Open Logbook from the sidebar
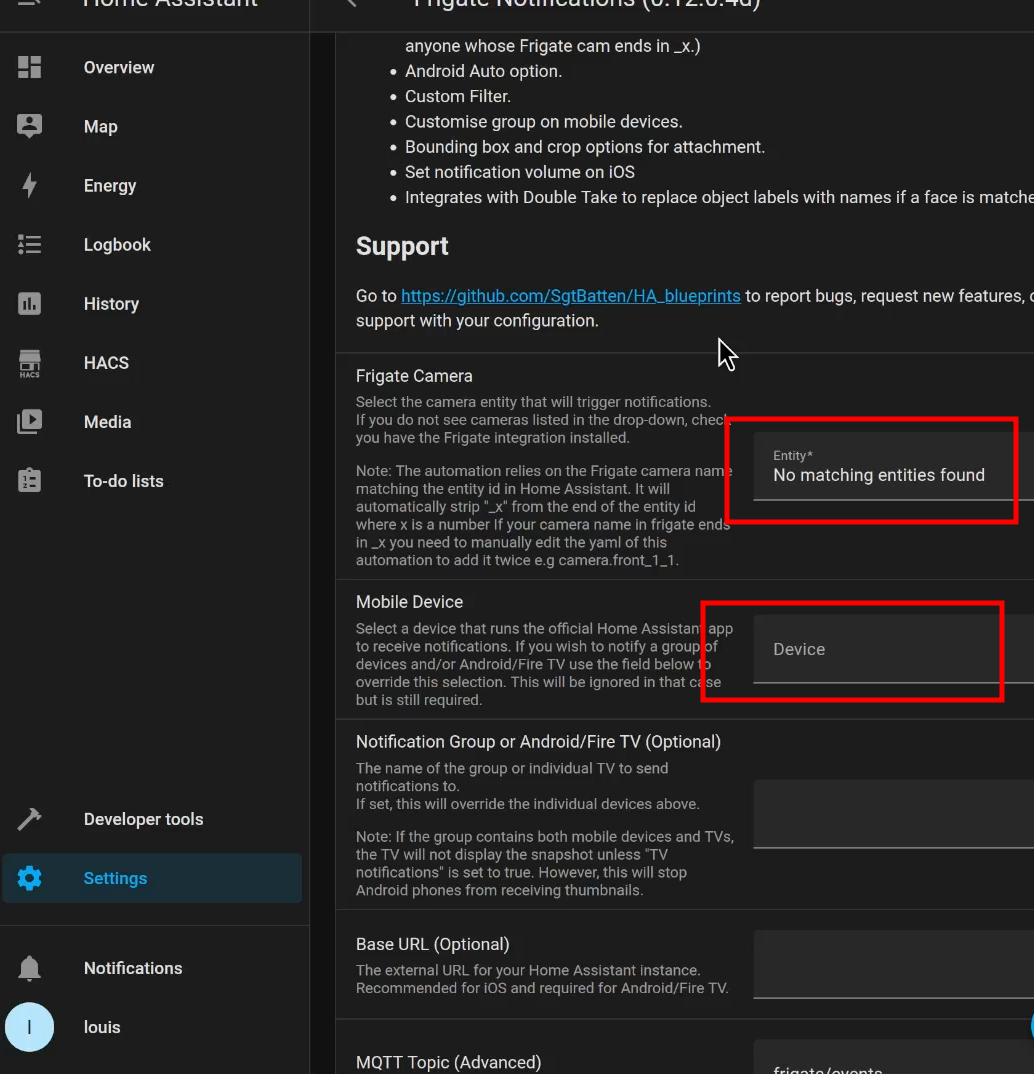Viewport: 1034px width, 1074px height. 152,245
